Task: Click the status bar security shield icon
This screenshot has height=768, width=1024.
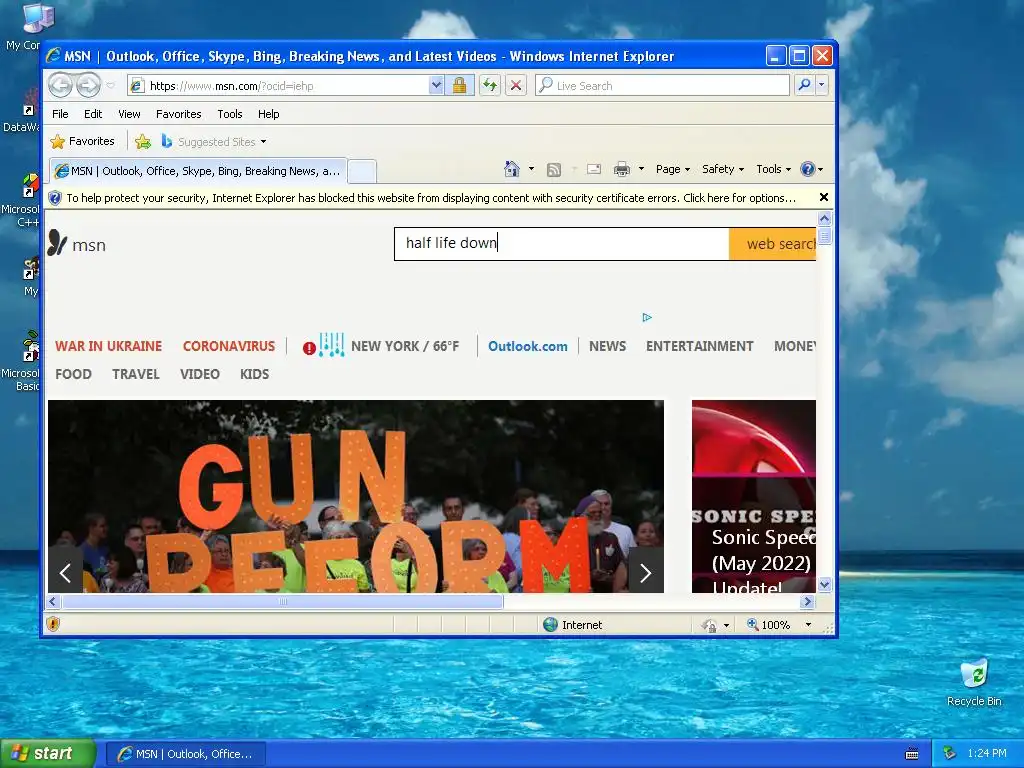Action: tap(54, 624)
